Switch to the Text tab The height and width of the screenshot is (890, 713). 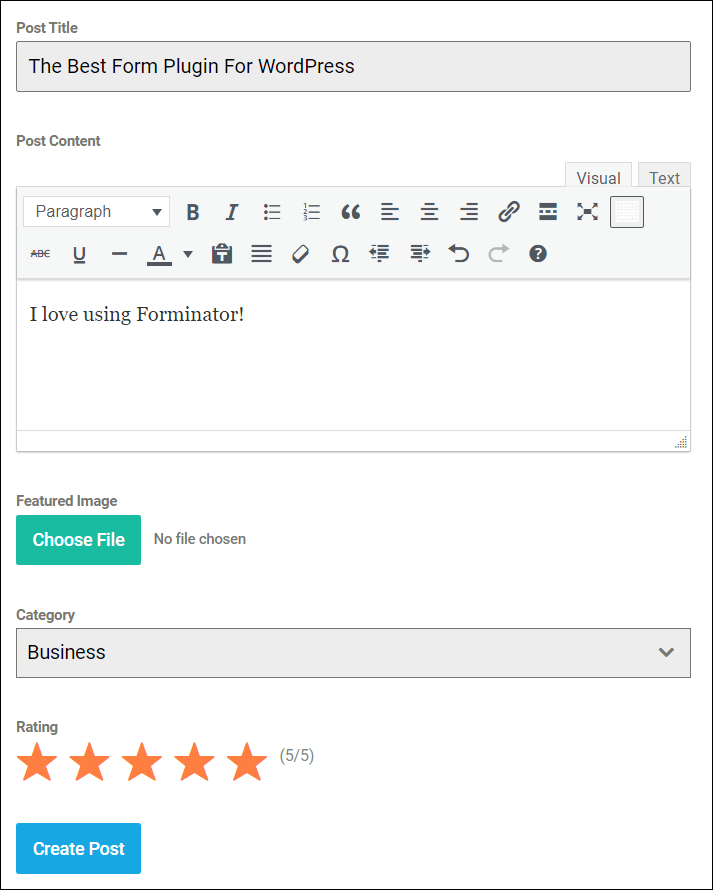click(663, 177)
